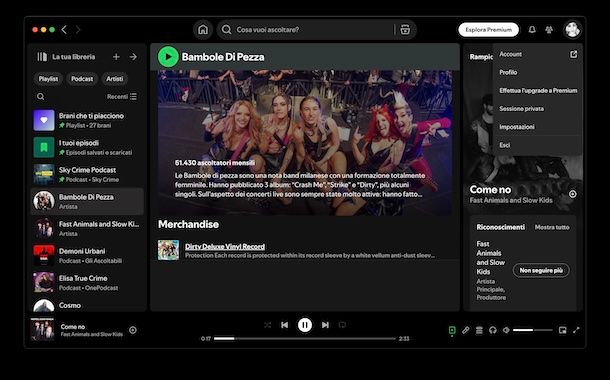This screenshot has width=610, height=380.
Task: Search within the library
Action: click(40, 96)
